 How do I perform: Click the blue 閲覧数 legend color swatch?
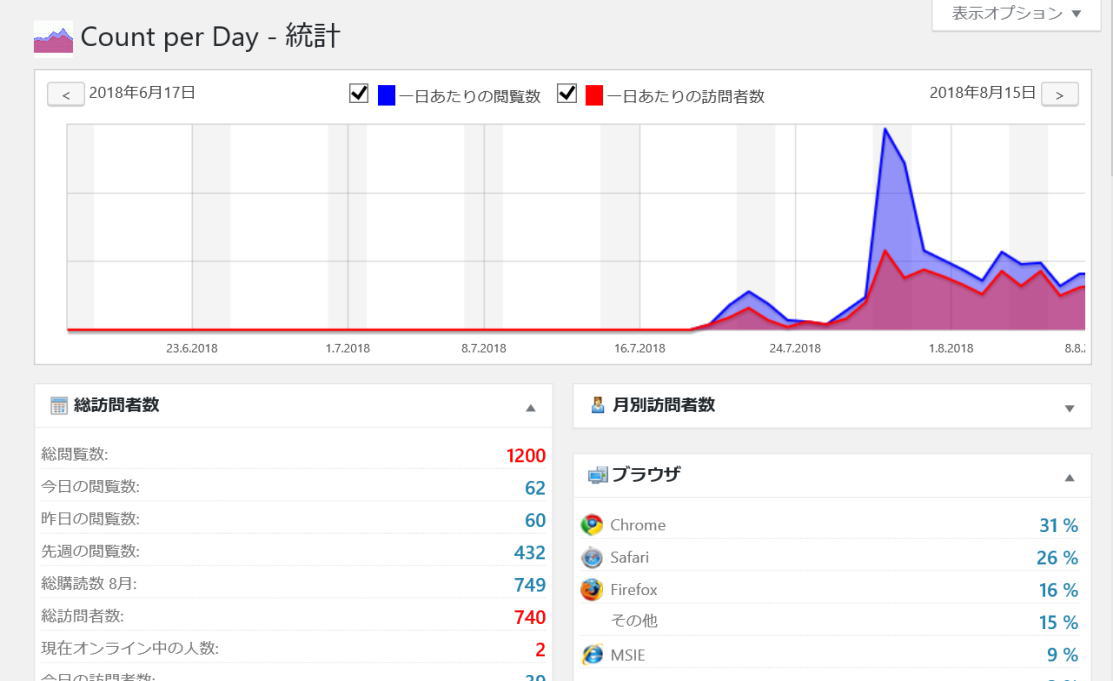click(387, 96)
